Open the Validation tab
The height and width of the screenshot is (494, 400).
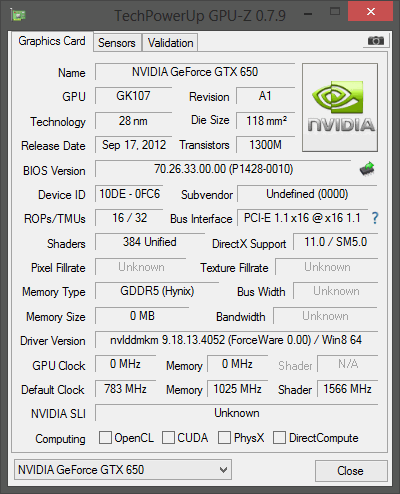170,43
